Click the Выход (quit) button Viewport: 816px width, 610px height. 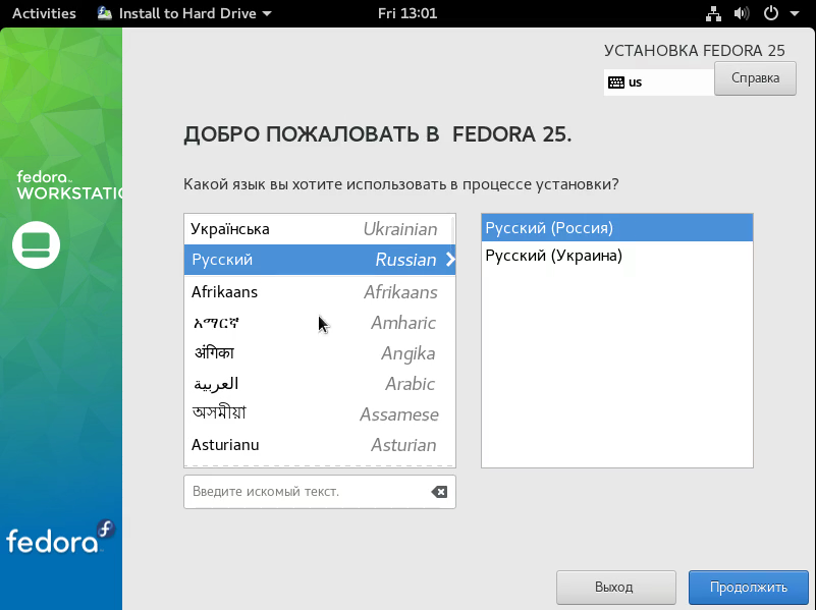[616, 587]
